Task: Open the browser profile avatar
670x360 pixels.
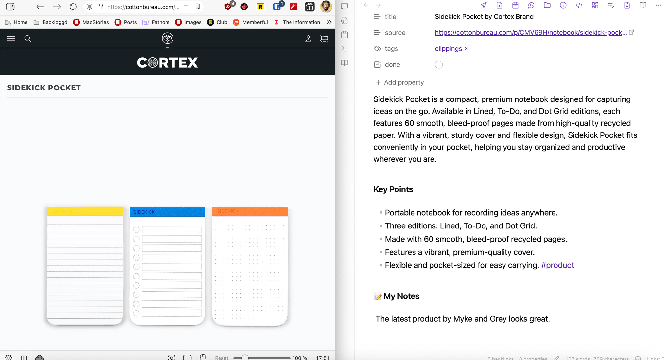Action: [326, 6]
